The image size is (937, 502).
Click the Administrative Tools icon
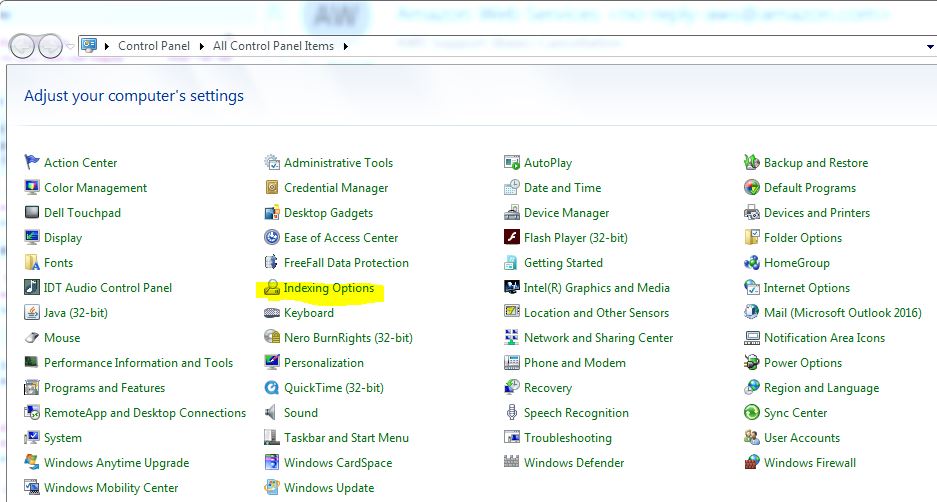pos(272,162)
